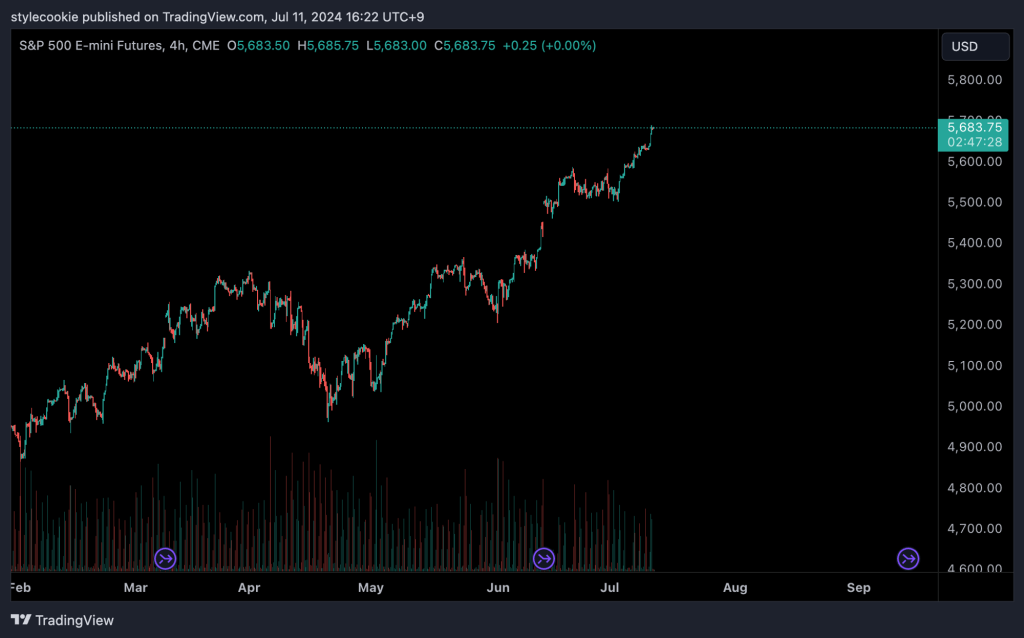Click the Close value 5,683.75 in legend
The image size is (1024, 638).
[468, 46]
